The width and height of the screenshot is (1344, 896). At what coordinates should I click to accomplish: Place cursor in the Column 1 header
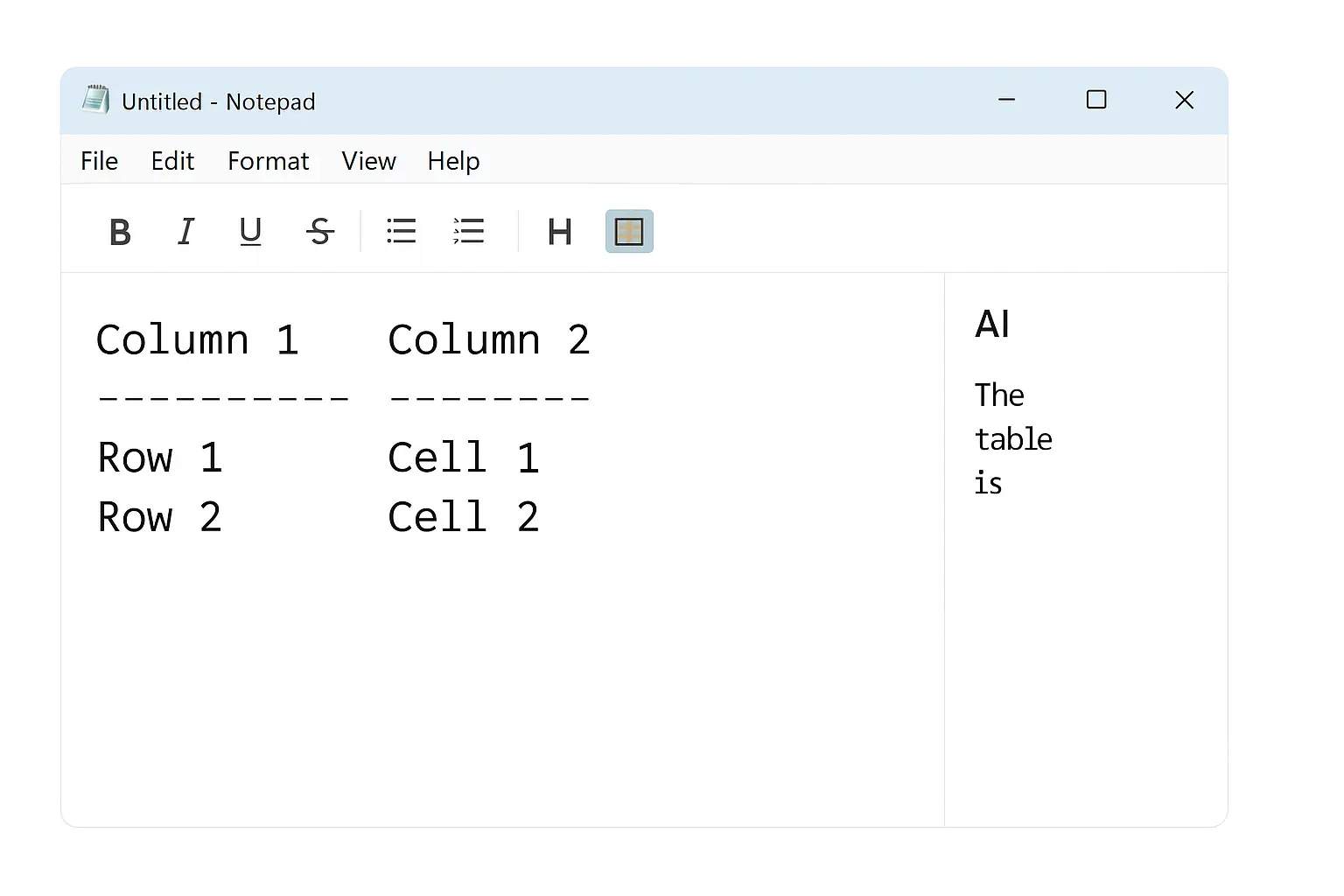pyautogui.click(x=197, y=339)
